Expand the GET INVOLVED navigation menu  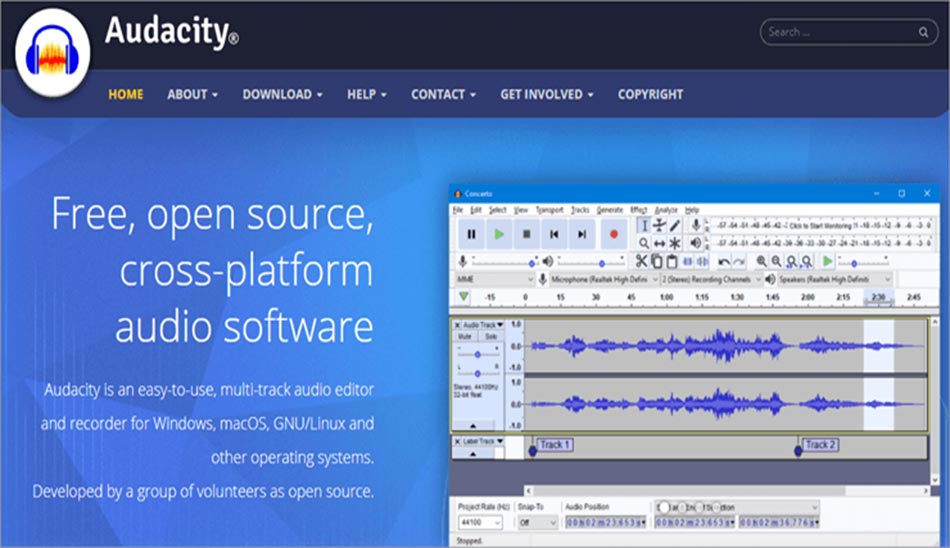click(546, 95)
